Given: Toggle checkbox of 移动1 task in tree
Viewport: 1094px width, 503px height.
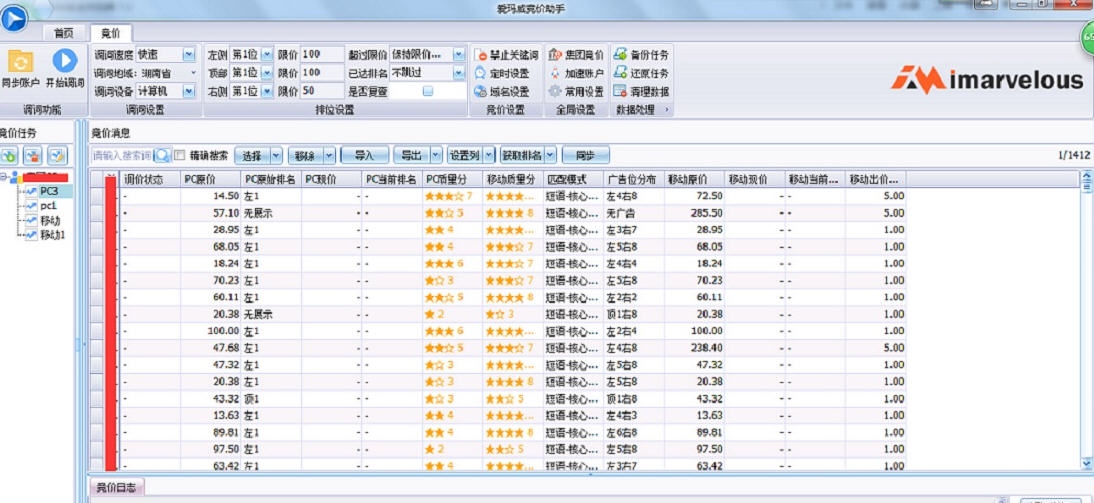Looking at the screenshot, I should pos(31,235).
